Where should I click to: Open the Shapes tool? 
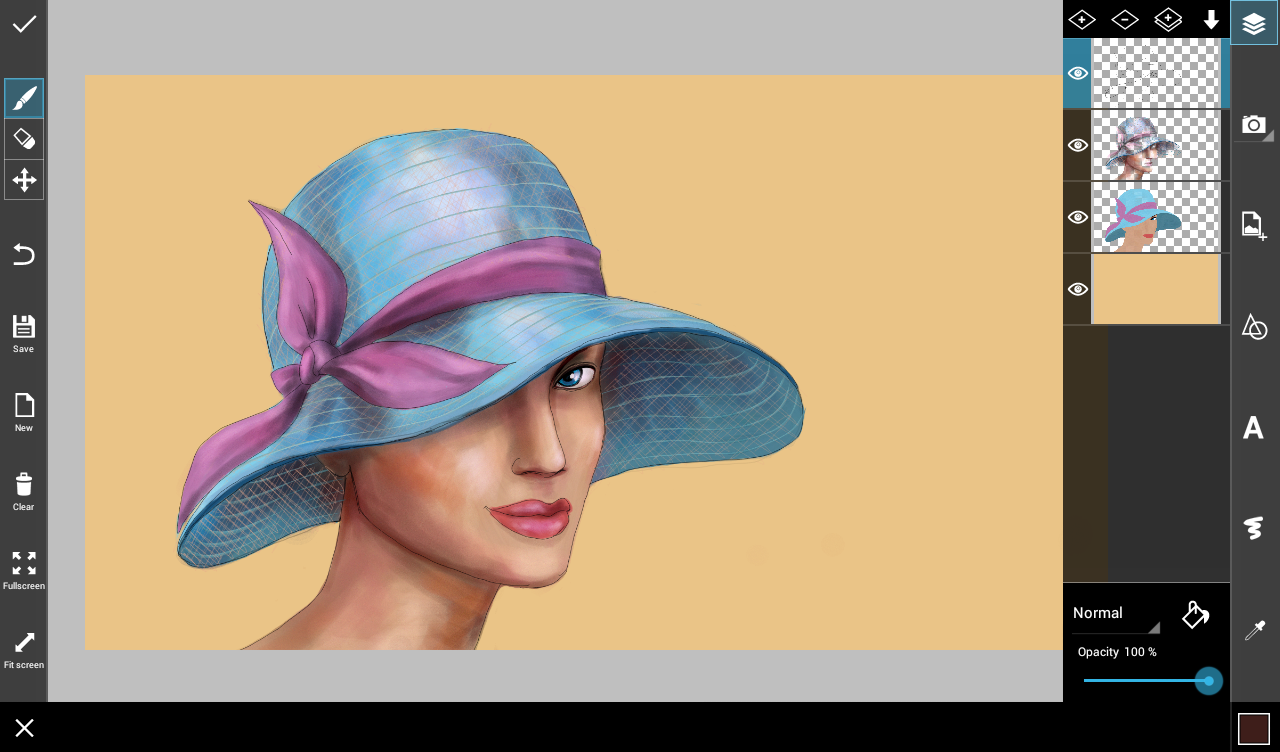1254,327
